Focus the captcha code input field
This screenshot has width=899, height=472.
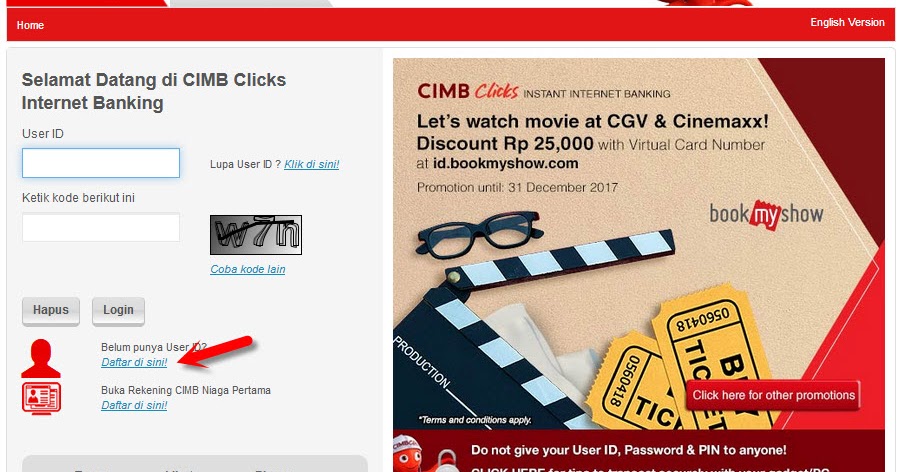click(101, 228)
